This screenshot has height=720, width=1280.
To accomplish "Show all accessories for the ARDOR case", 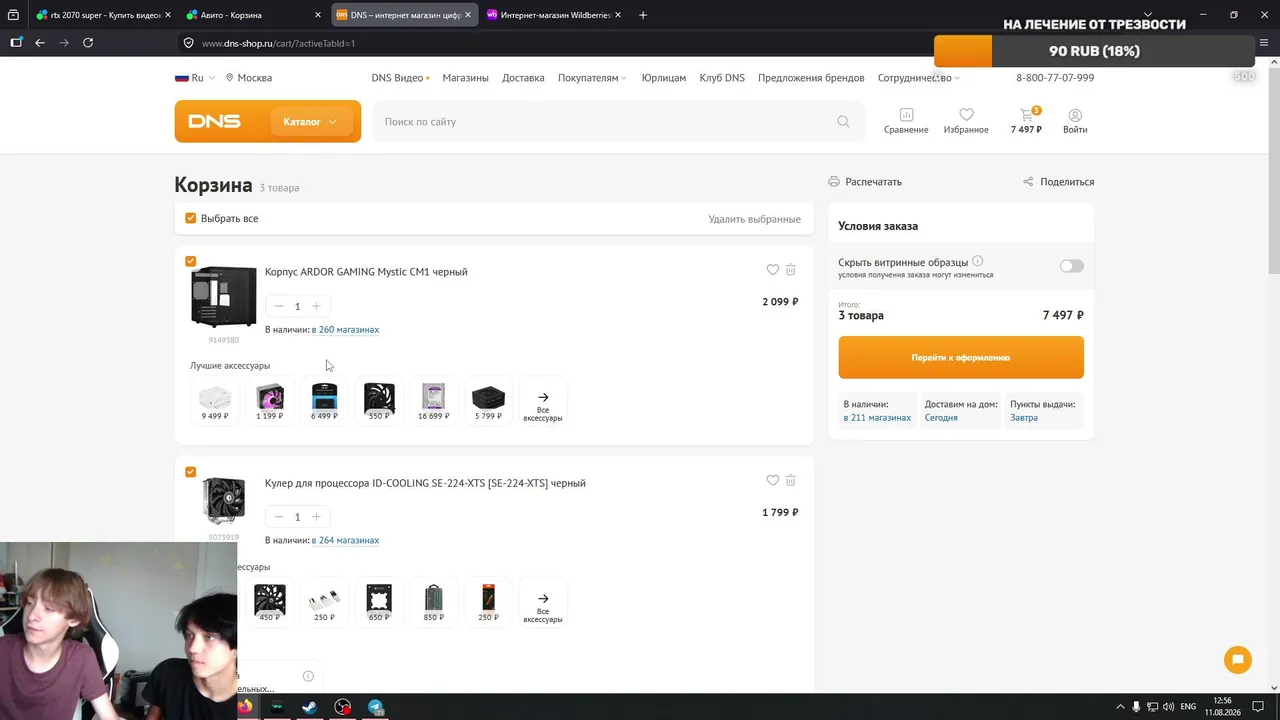I will pos(543,401).
